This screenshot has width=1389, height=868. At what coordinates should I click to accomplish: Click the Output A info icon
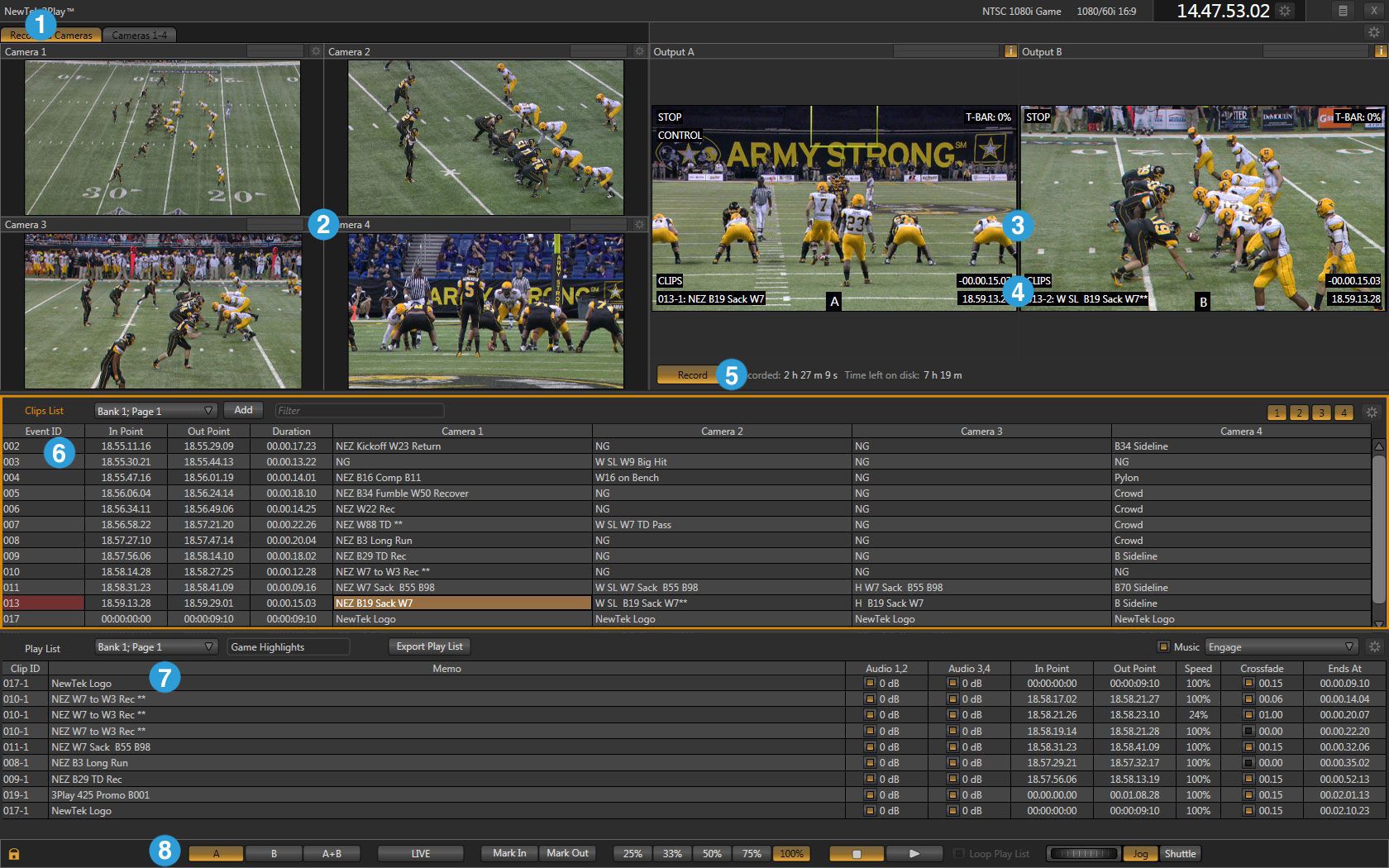1010,51
